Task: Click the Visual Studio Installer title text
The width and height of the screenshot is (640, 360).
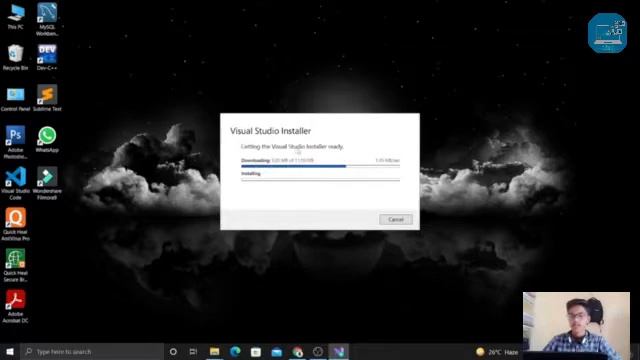Action: click(x=271, y=131)
